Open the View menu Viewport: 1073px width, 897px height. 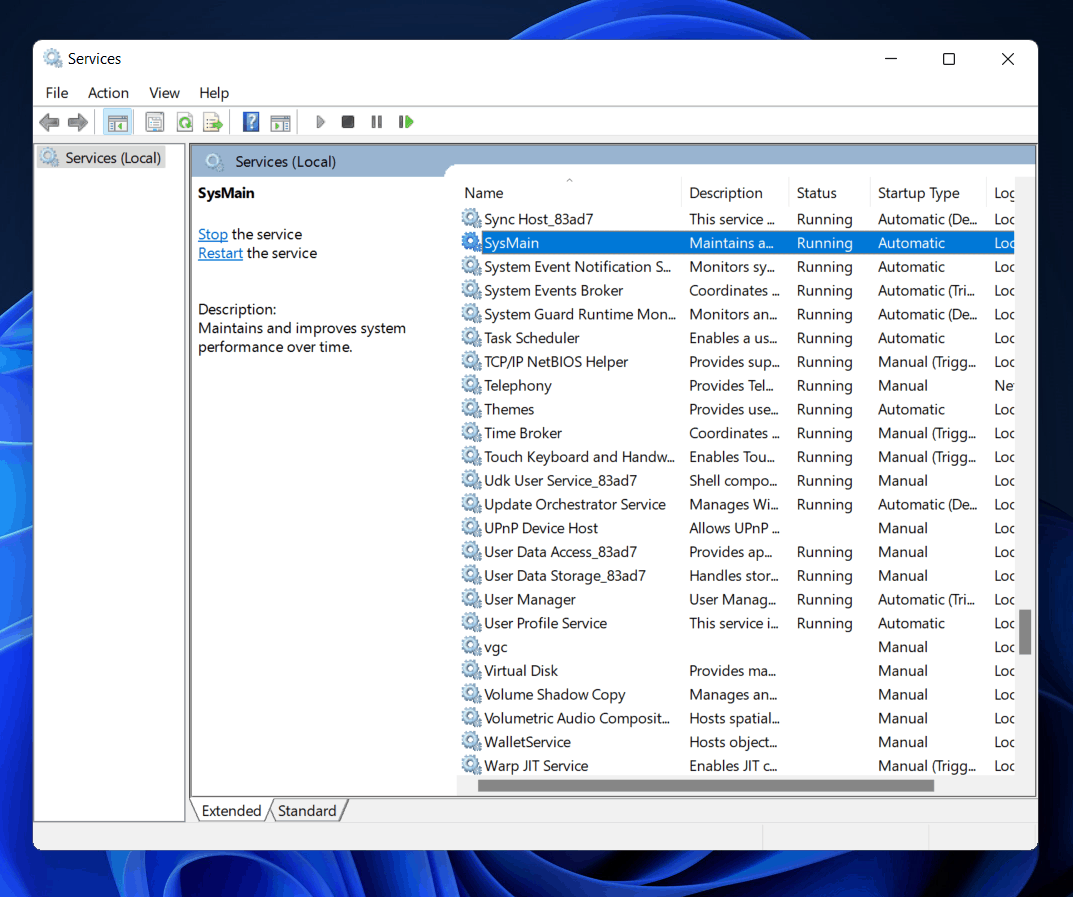point(164,93)
